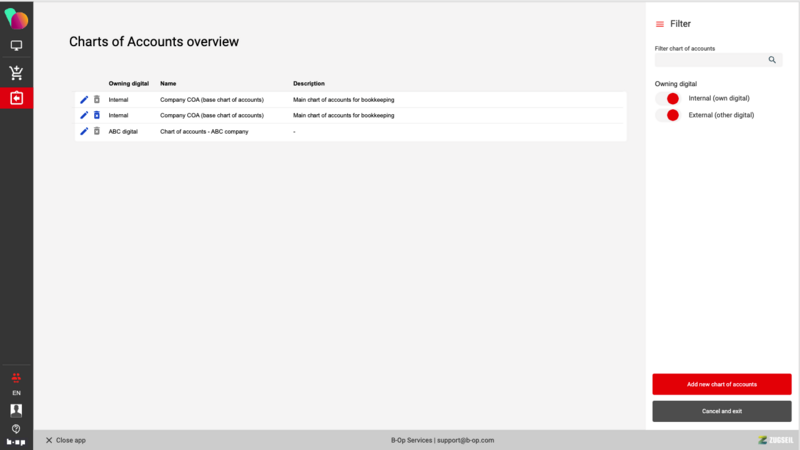Image resolution: width=800 pixels, height=450 pixels.
Task: Click Add new chart of accounts button
Action: (721, 384)
